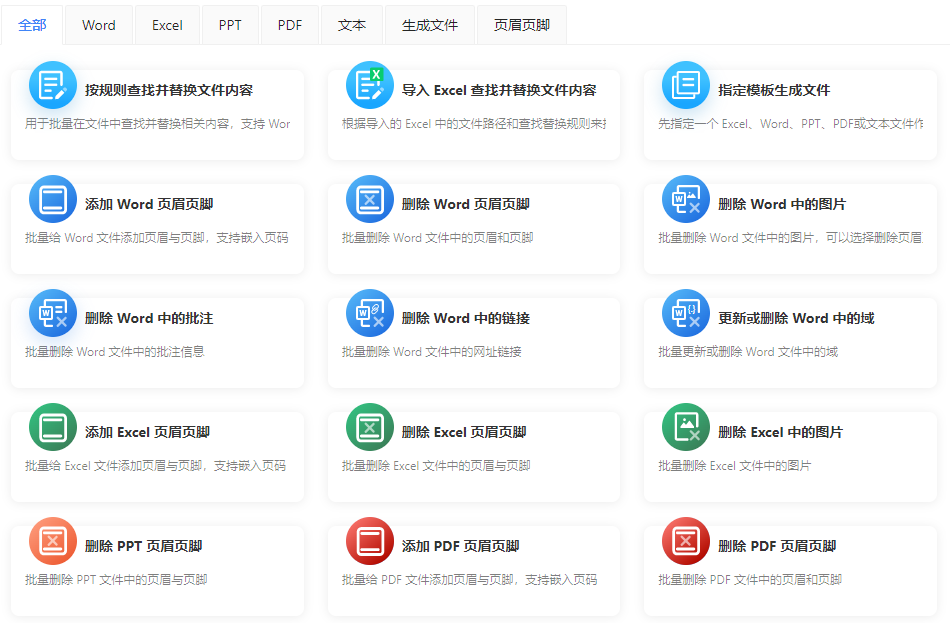Click the red 删除 PDF 页眉页脚 icon
950x623 pixels.
point(686,541)
